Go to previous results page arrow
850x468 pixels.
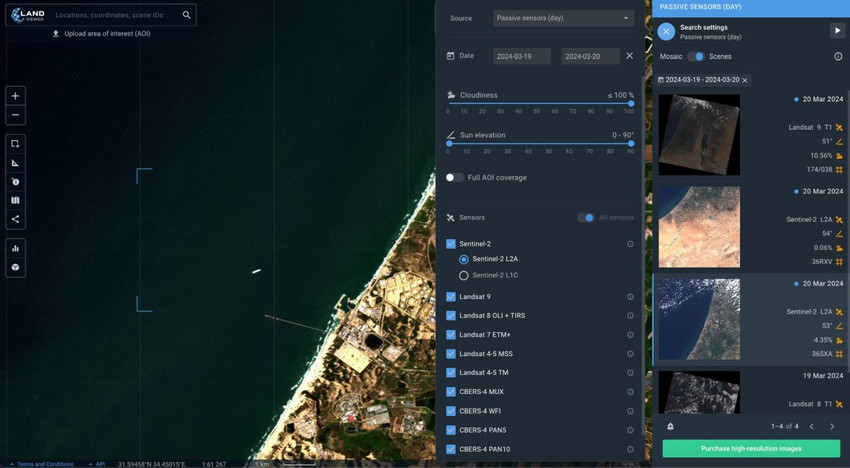pyautogui.click(x=812, y=426)
